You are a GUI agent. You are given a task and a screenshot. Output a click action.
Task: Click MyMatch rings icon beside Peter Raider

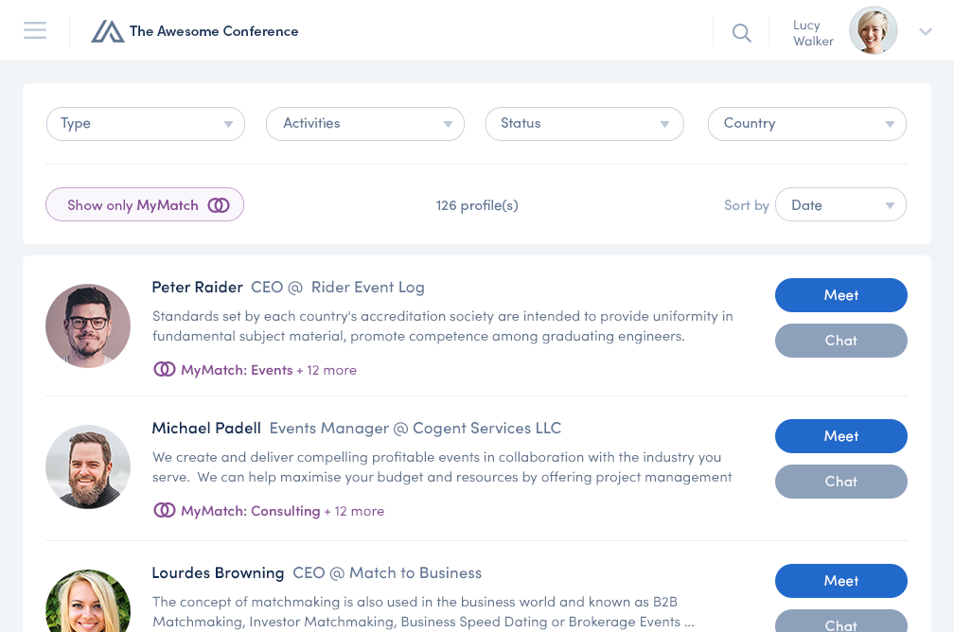pos(164,369)
